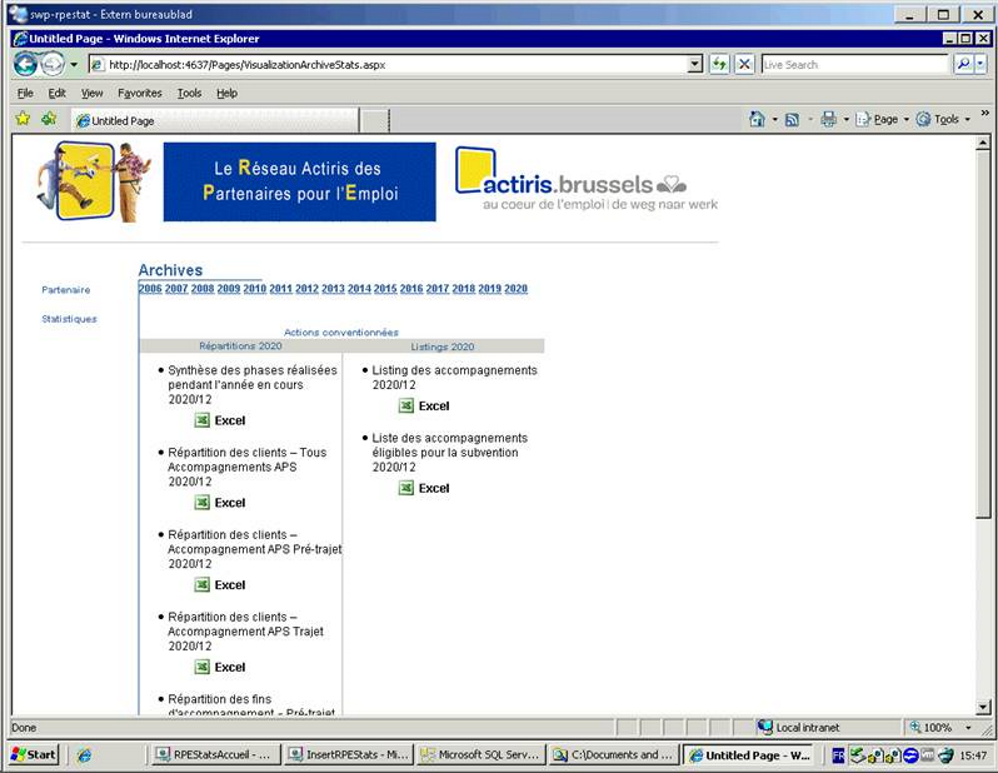
Task: Click the Stop loading X icon
Action: pyautogui.click(x=744, y=64)
